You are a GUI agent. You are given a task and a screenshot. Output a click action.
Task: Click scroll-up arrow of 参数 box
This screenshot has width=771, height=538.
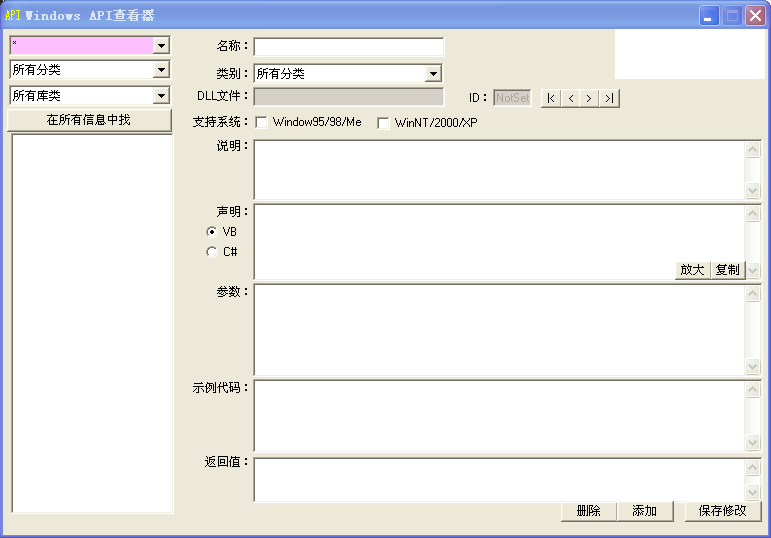click(x=752, y=294)
